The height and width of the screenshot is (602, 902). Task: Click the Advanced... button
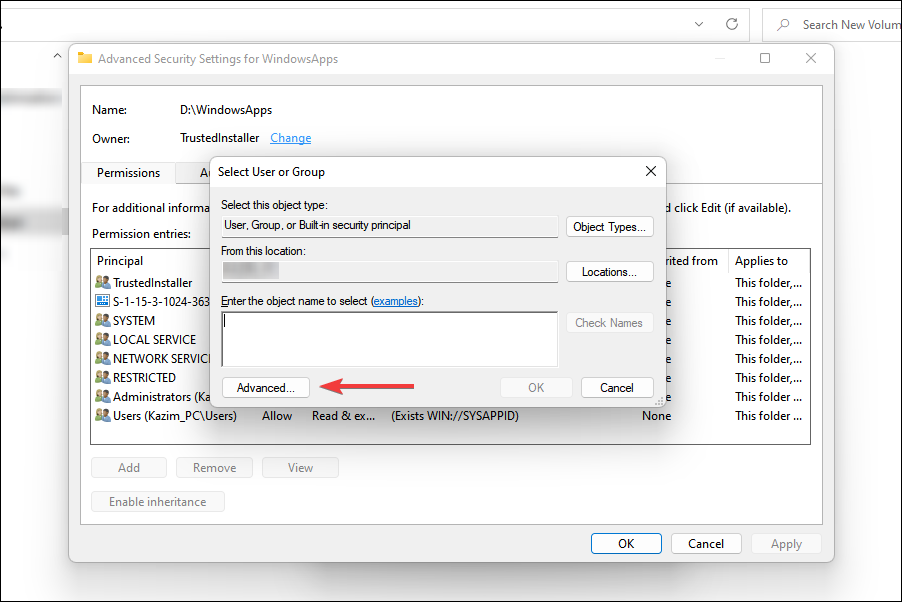265,387
